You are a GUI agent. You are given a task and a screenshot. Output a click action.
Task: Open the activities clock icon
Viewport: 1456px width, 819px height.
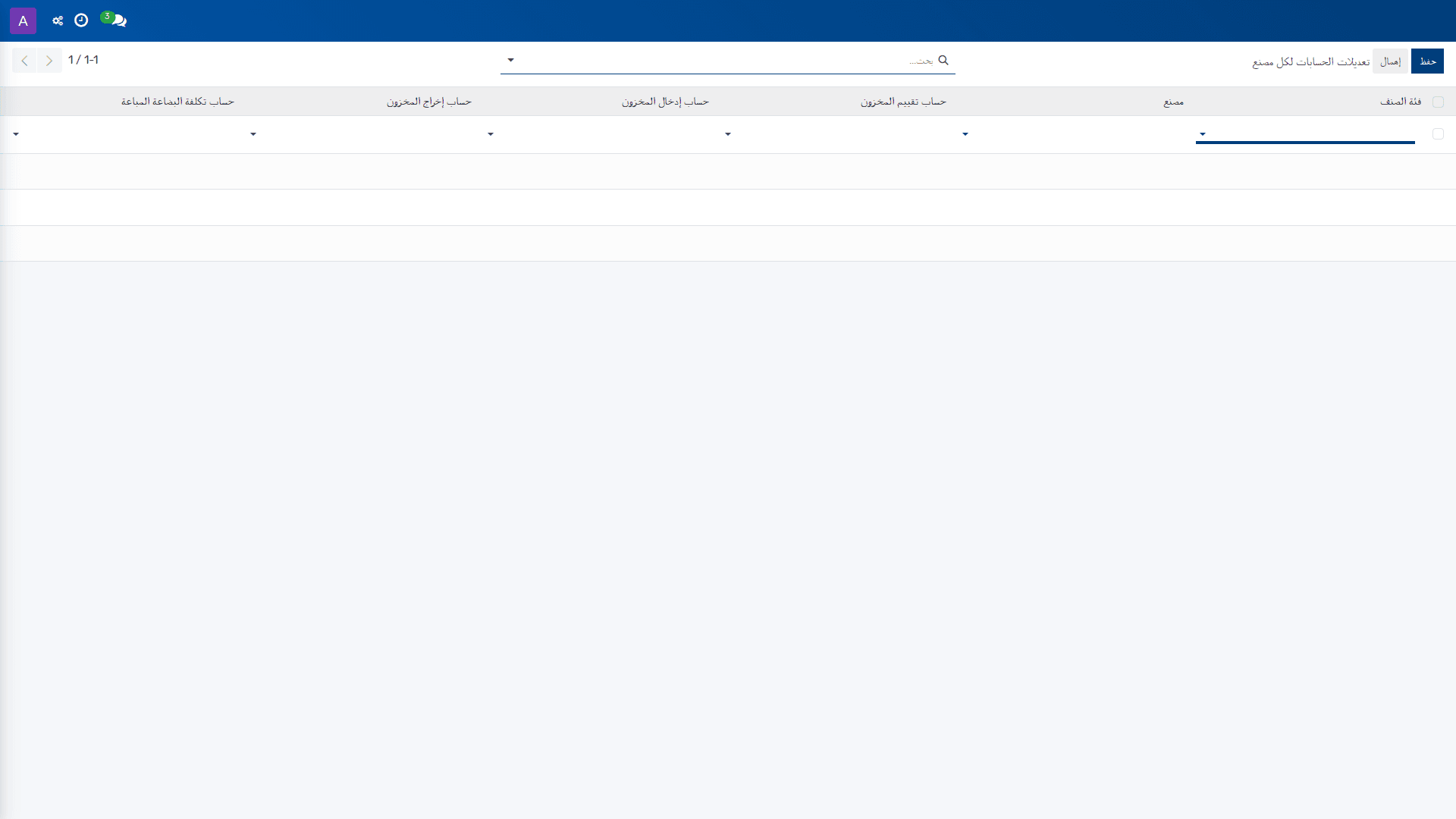click(x=81, y=20)
